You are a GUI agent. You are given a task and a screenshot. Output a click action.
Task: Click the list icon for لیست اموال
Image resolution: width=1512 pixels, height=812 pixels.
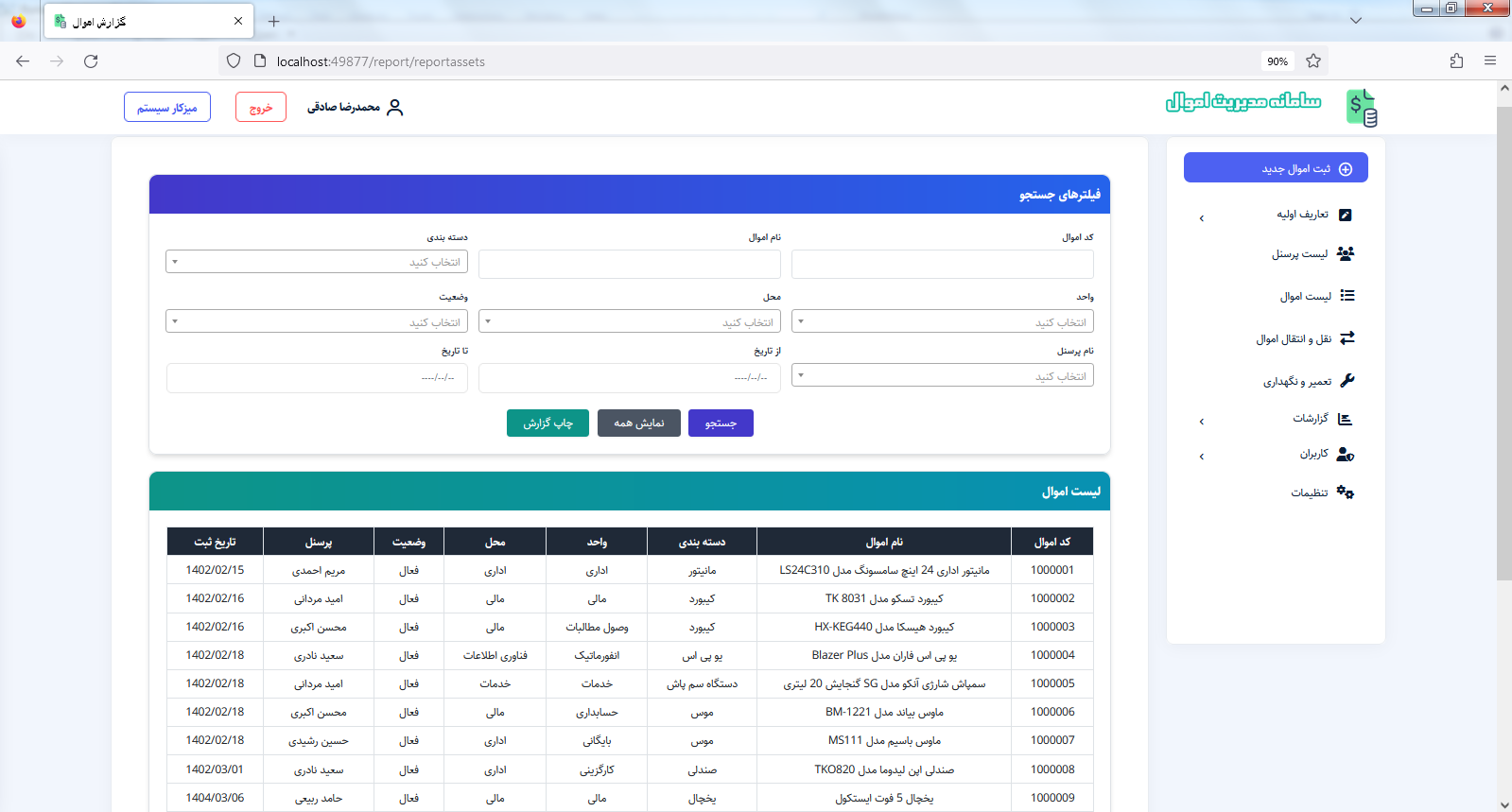point(1347,296)
